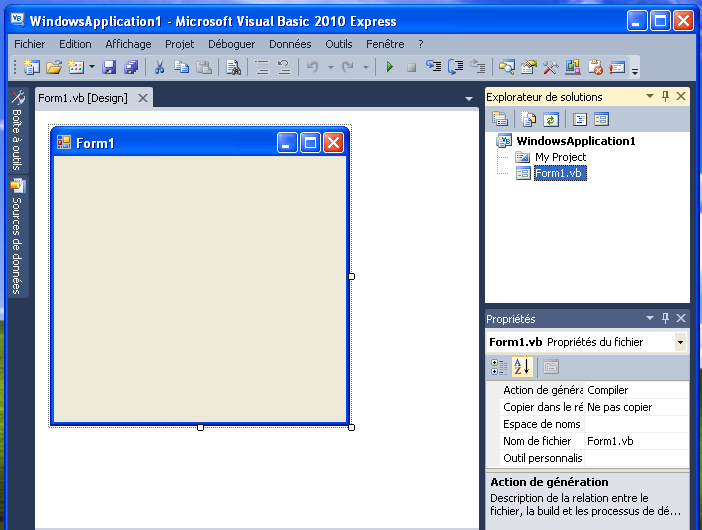Click the View Designer icon in Solution Explorer
Image resolution: width=702 pixels, height=530 pixels.
(x=601, y=119)
